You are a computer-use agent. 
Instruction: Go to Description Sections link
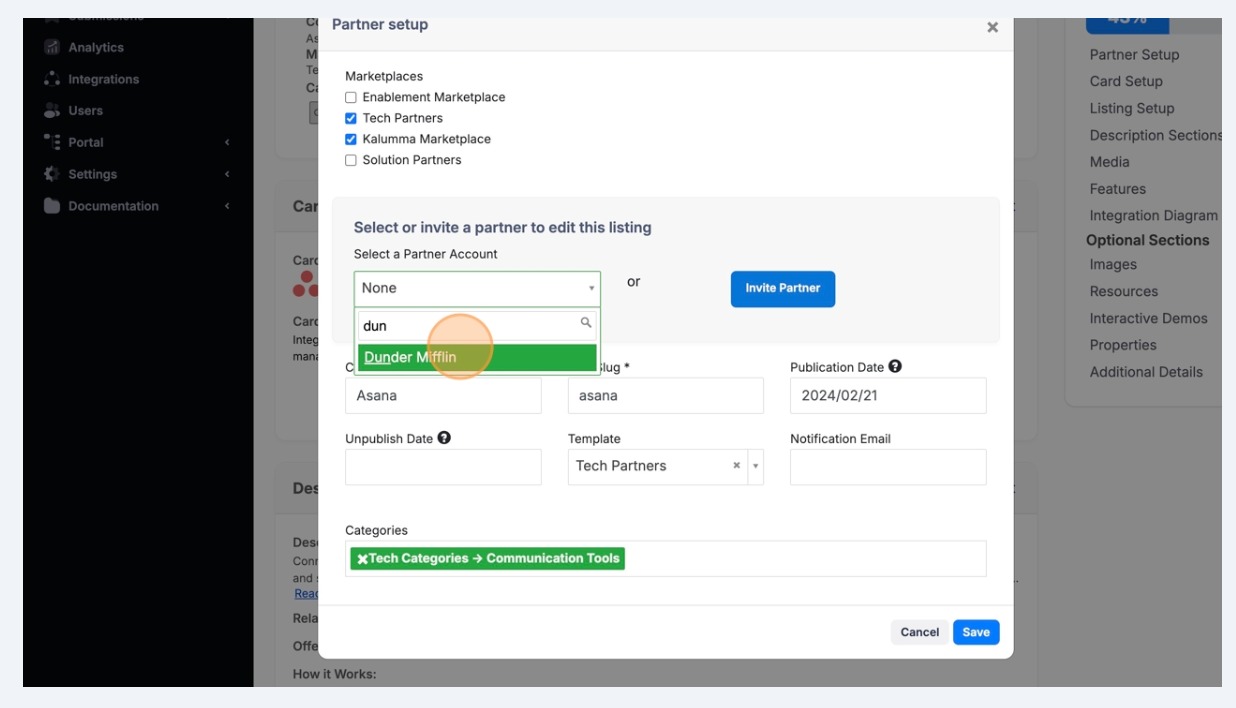[1155, 135]
